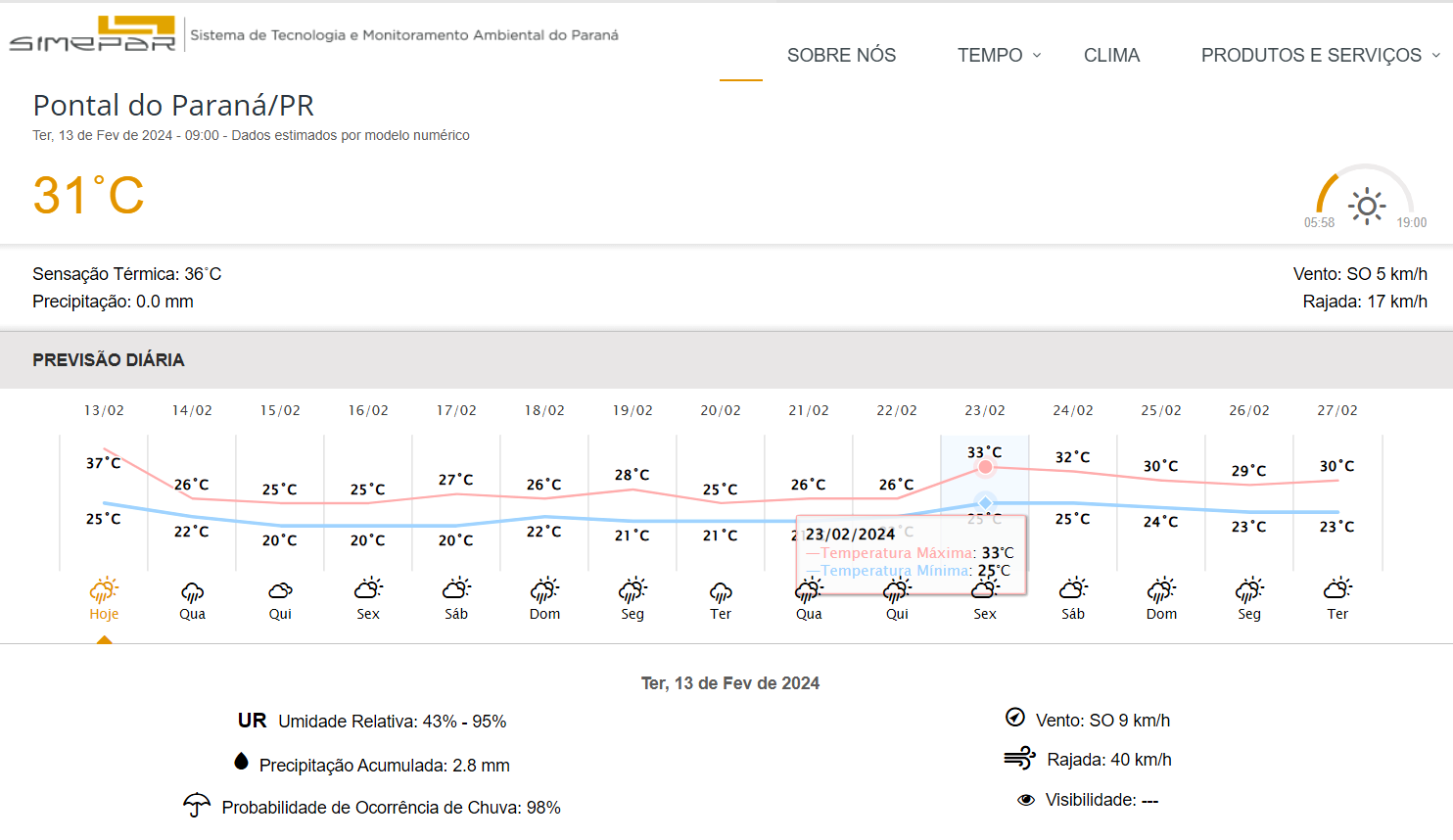Click the wind gust Rajada icon
Screen dimensions: 1453x840
pyautogui.click(x=1019, y=758)
